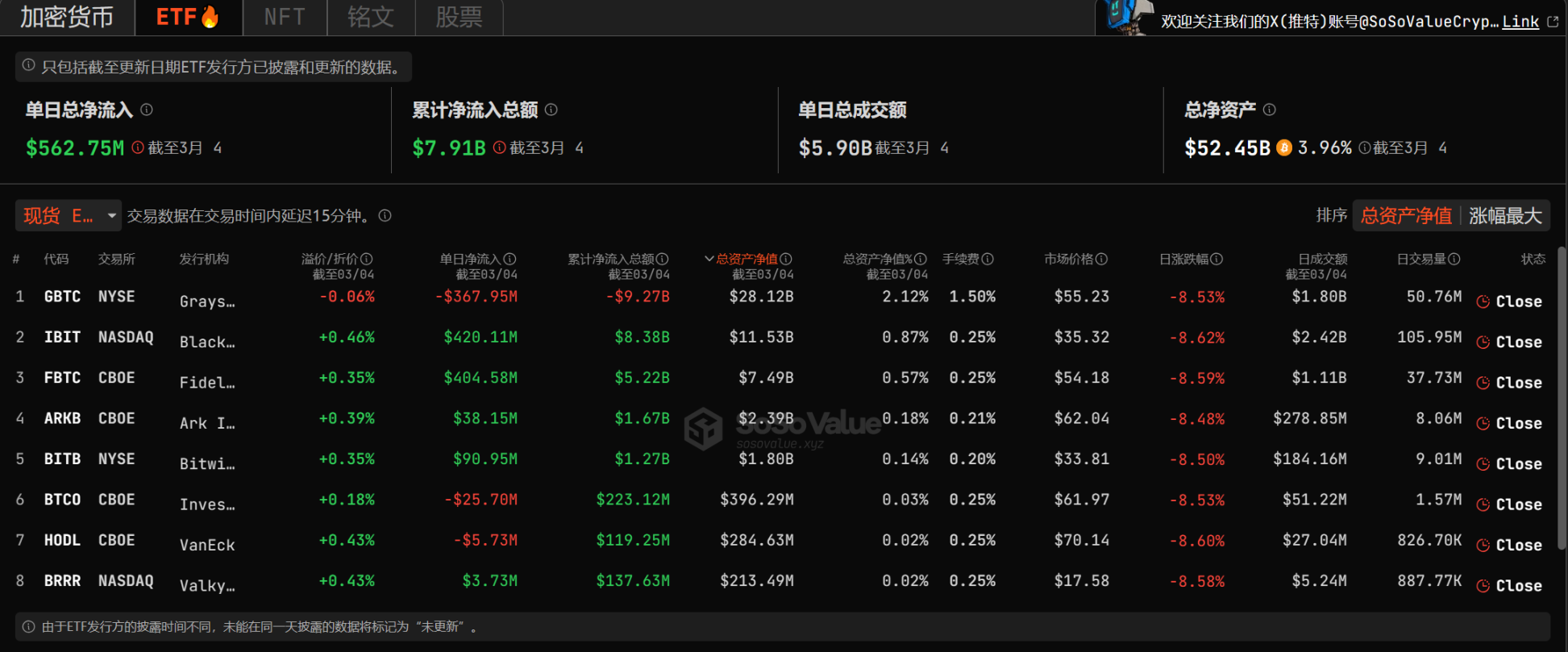Open the Link to X account
Screen dimensions: 1568x652
1520,22
